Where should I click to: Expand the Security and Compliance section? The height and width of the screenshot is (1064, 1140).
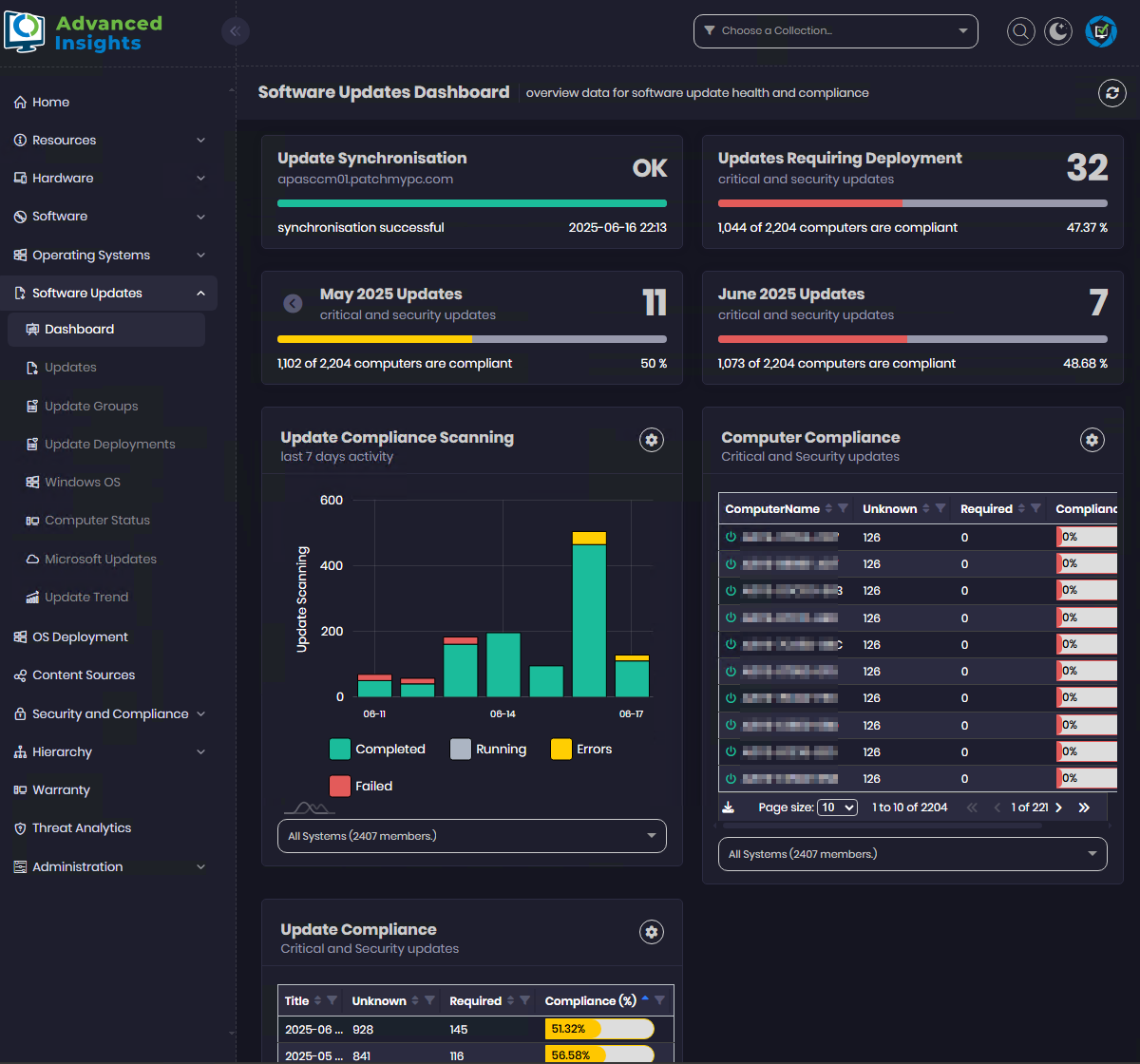pyautogui.click(x=107, y=713)
